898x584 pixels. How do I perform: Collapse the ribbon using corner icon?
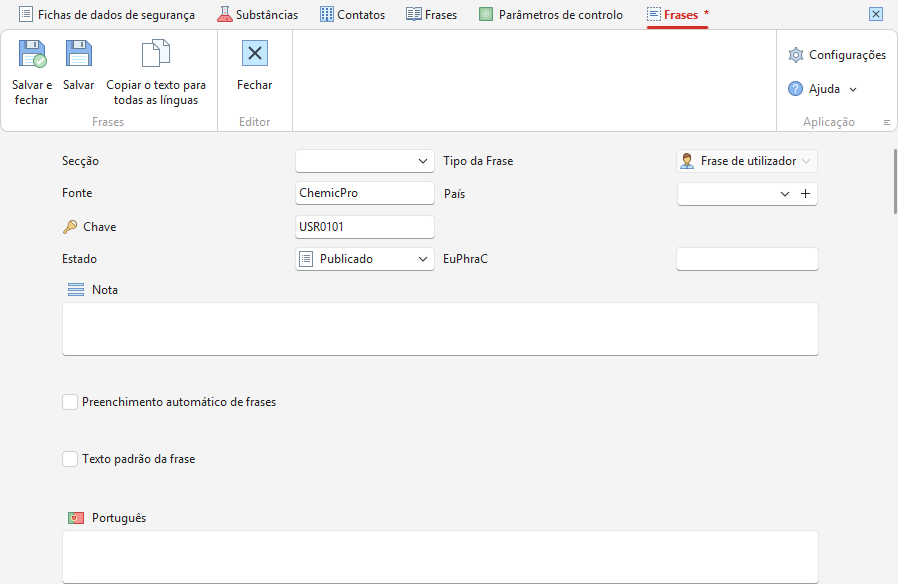887,122
